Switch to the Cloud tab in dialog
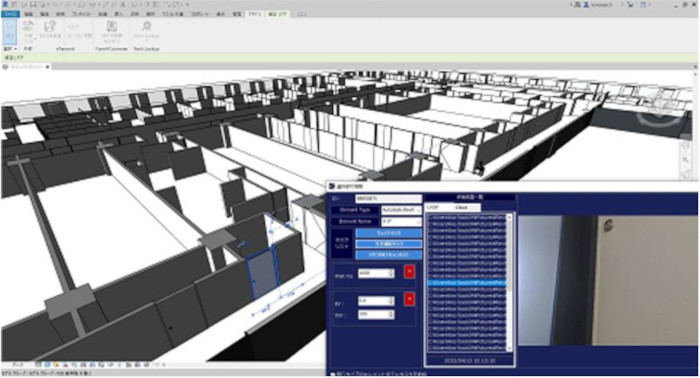The height and width of the screenshot is (378, 700). [x=461, y=208]
